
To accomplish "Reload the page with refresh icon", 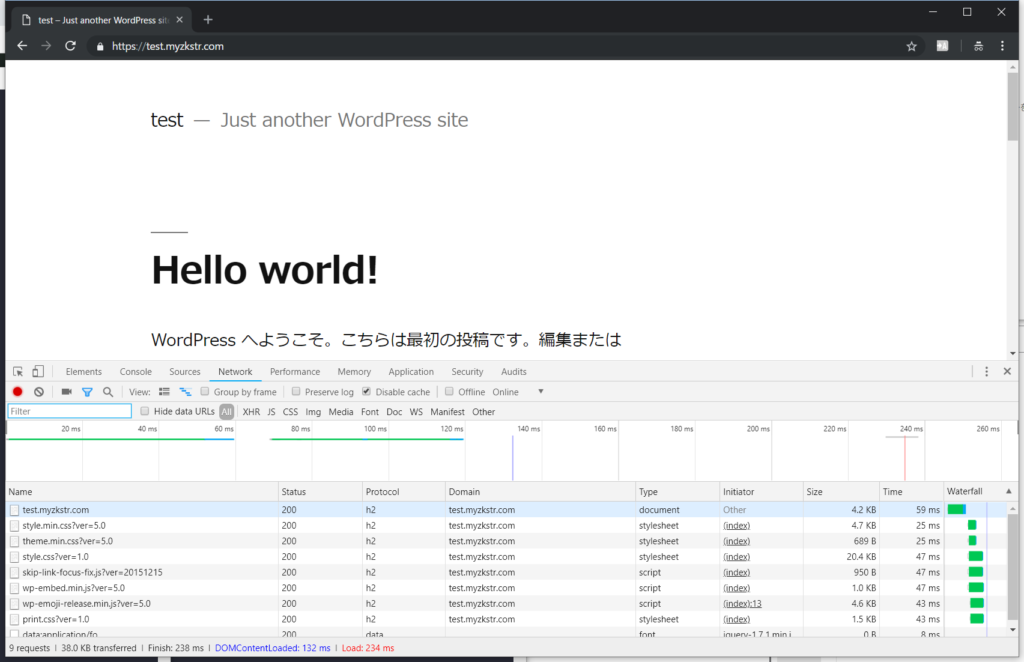I will 71,46.
